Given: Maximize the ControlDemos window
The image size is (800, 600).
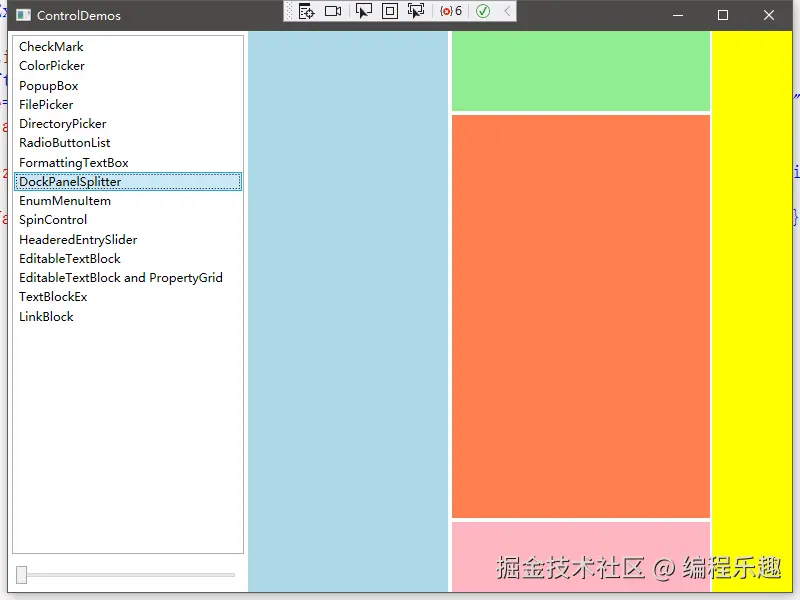Looking at the screenshot, I should click(x=722, y=15).
